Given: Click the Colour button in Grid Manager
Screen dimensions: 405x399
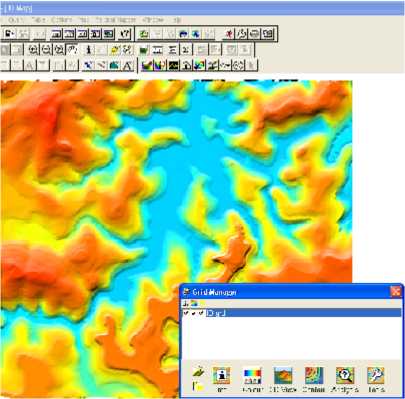Looking at the screenshot, I should coord(252,380).
